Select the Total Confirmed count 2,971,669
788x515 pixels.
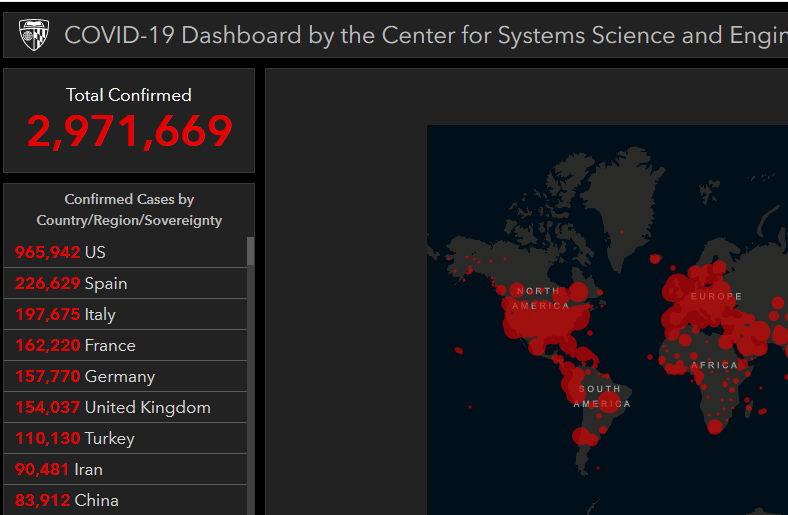129,131
